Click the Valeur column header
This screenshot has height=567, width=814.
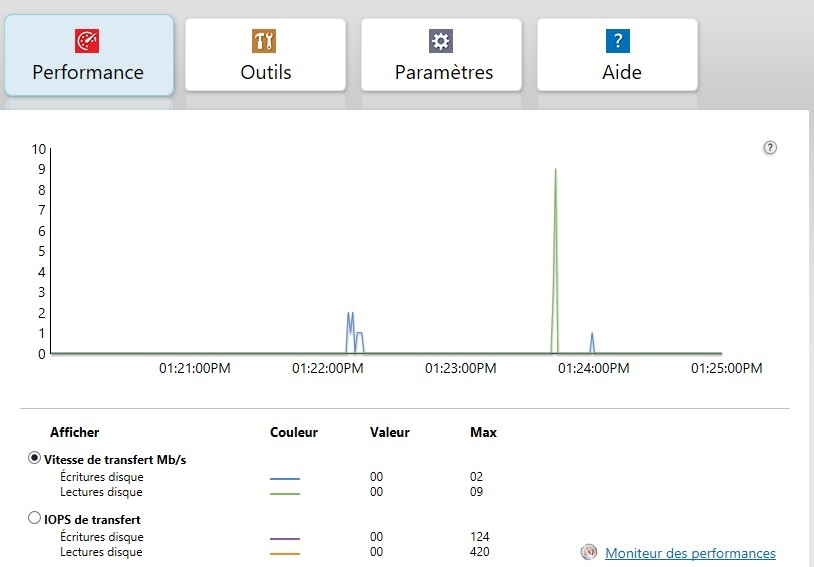[390, 433]
